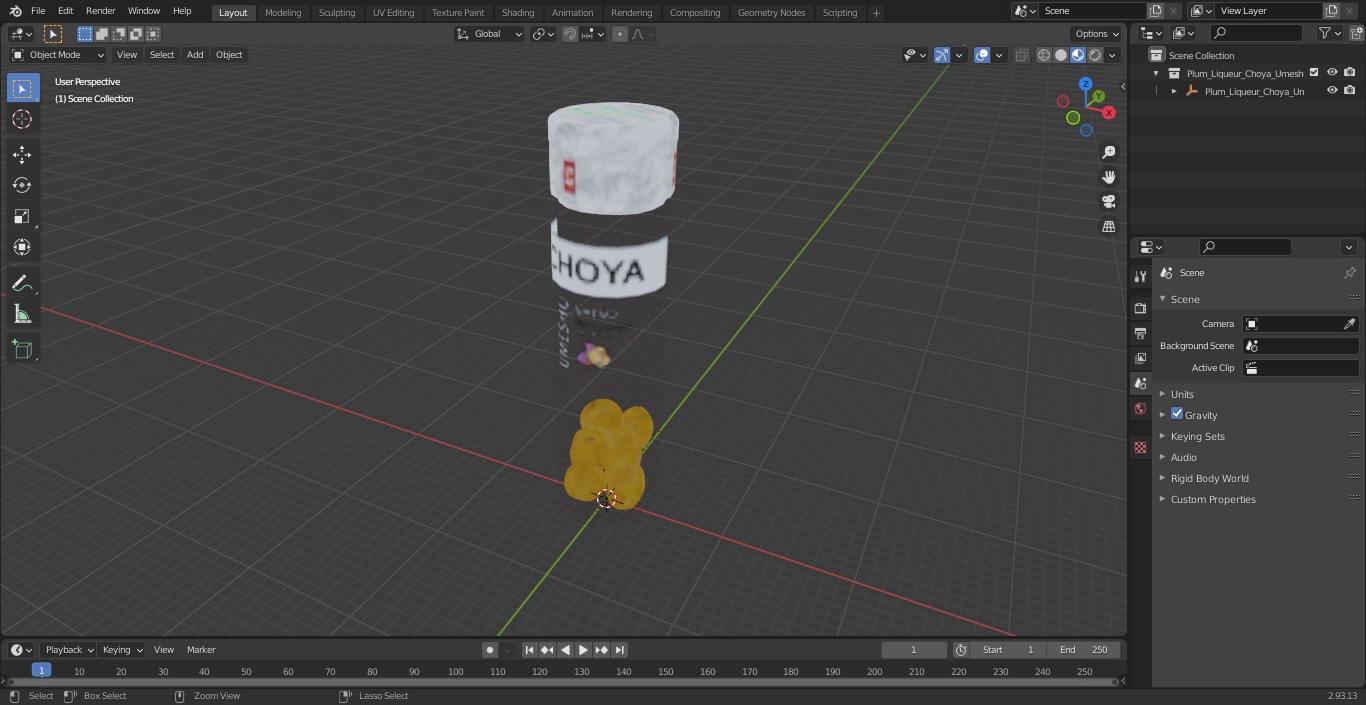Open the viewport Add menu
1366x705 pixels.
click(x=195, y=55)
